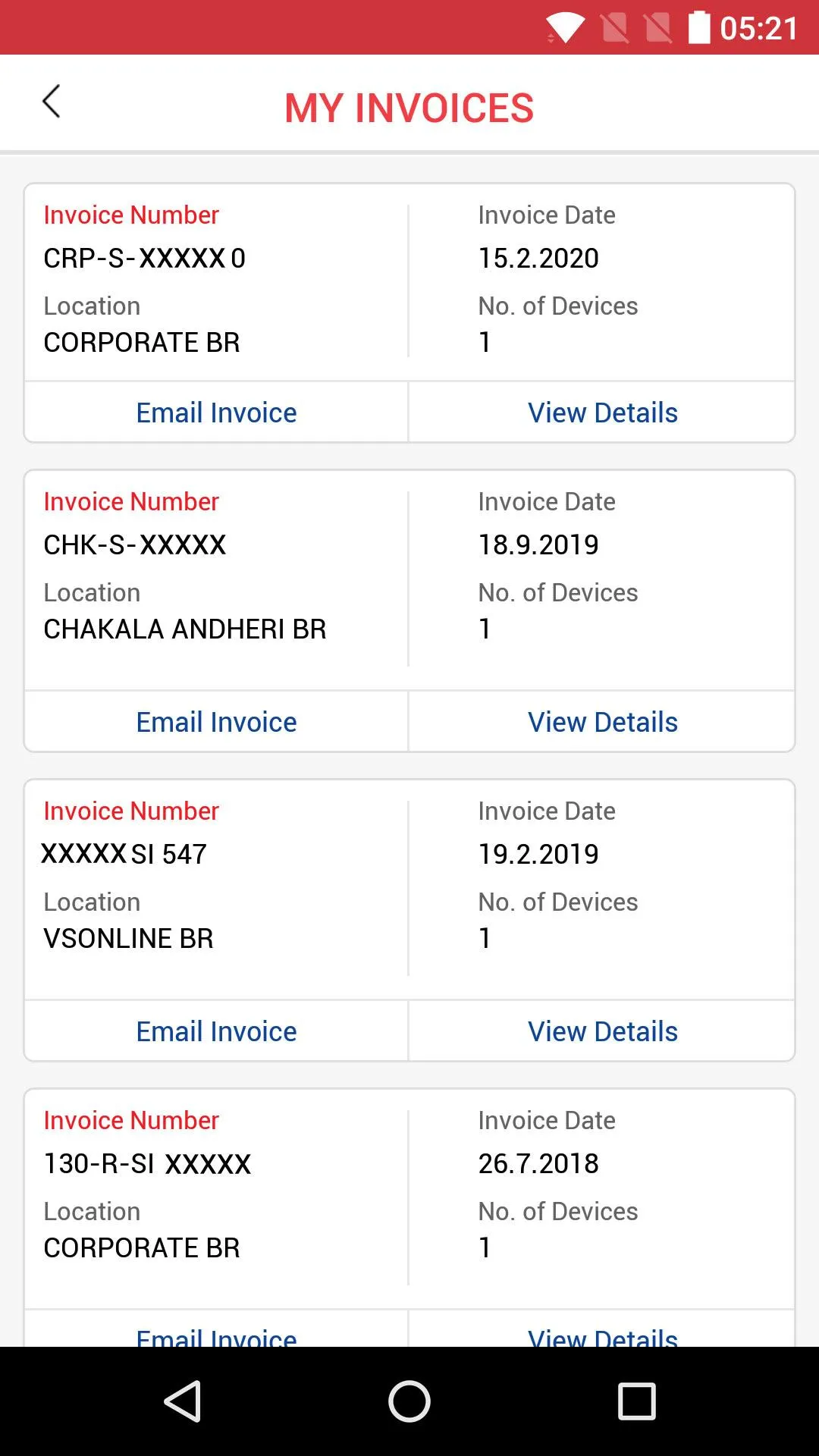Select the 130-R-SI XXXXX invoice number
819x1456 pixels.
[x=147, y=1164]
